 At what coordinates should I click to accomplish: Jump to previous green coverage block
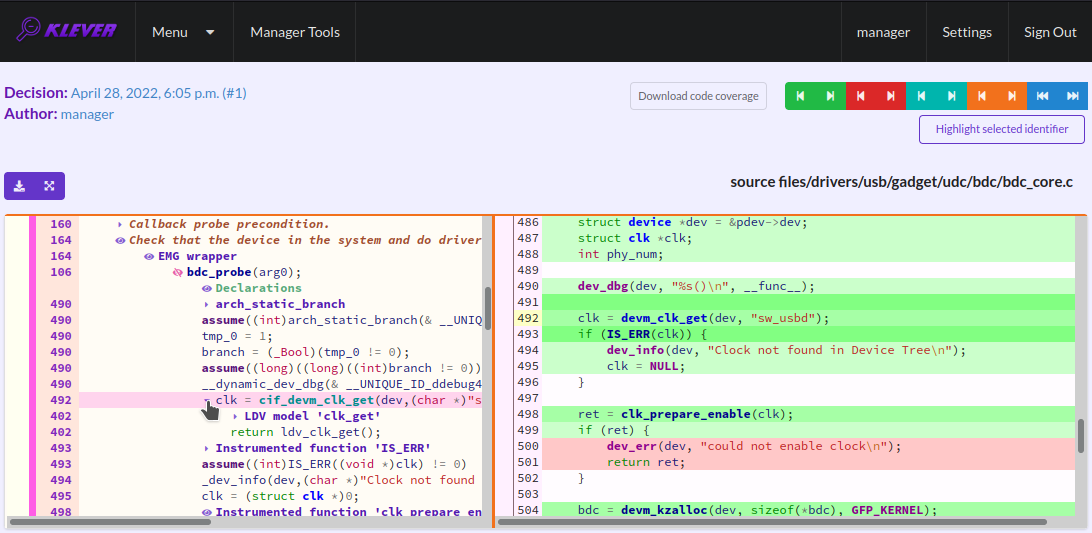(x=800, y=96)
